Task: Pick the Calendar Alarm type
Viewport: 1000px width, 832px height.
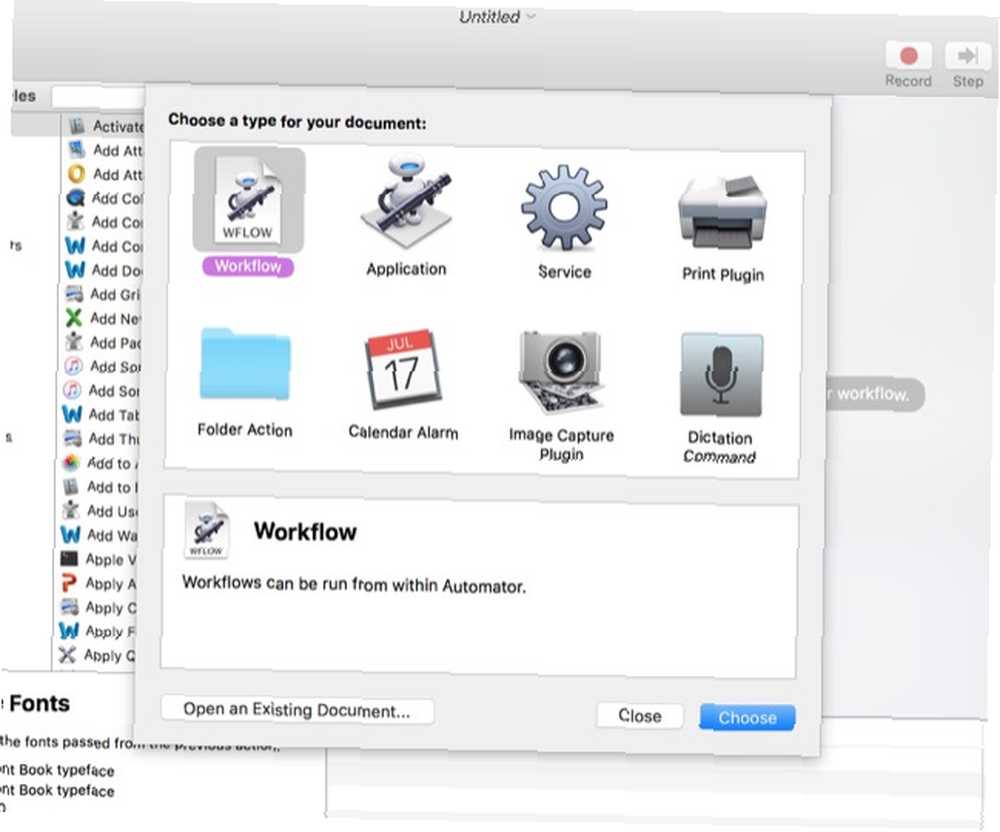Action: click(x=403, y=384)
